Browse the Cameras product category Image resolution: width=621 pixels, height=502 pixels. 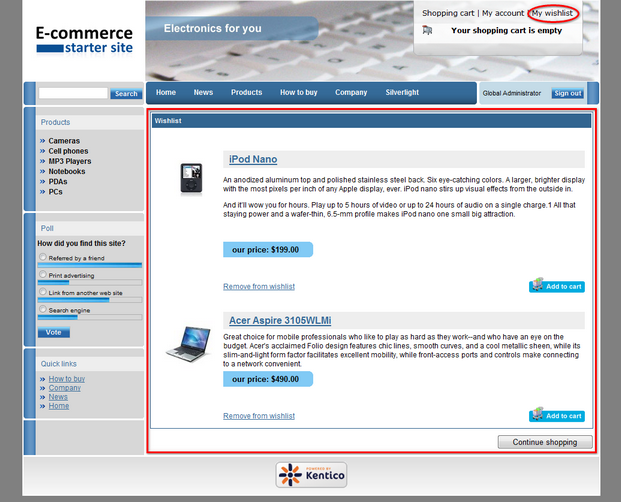(x=64, y=141)
